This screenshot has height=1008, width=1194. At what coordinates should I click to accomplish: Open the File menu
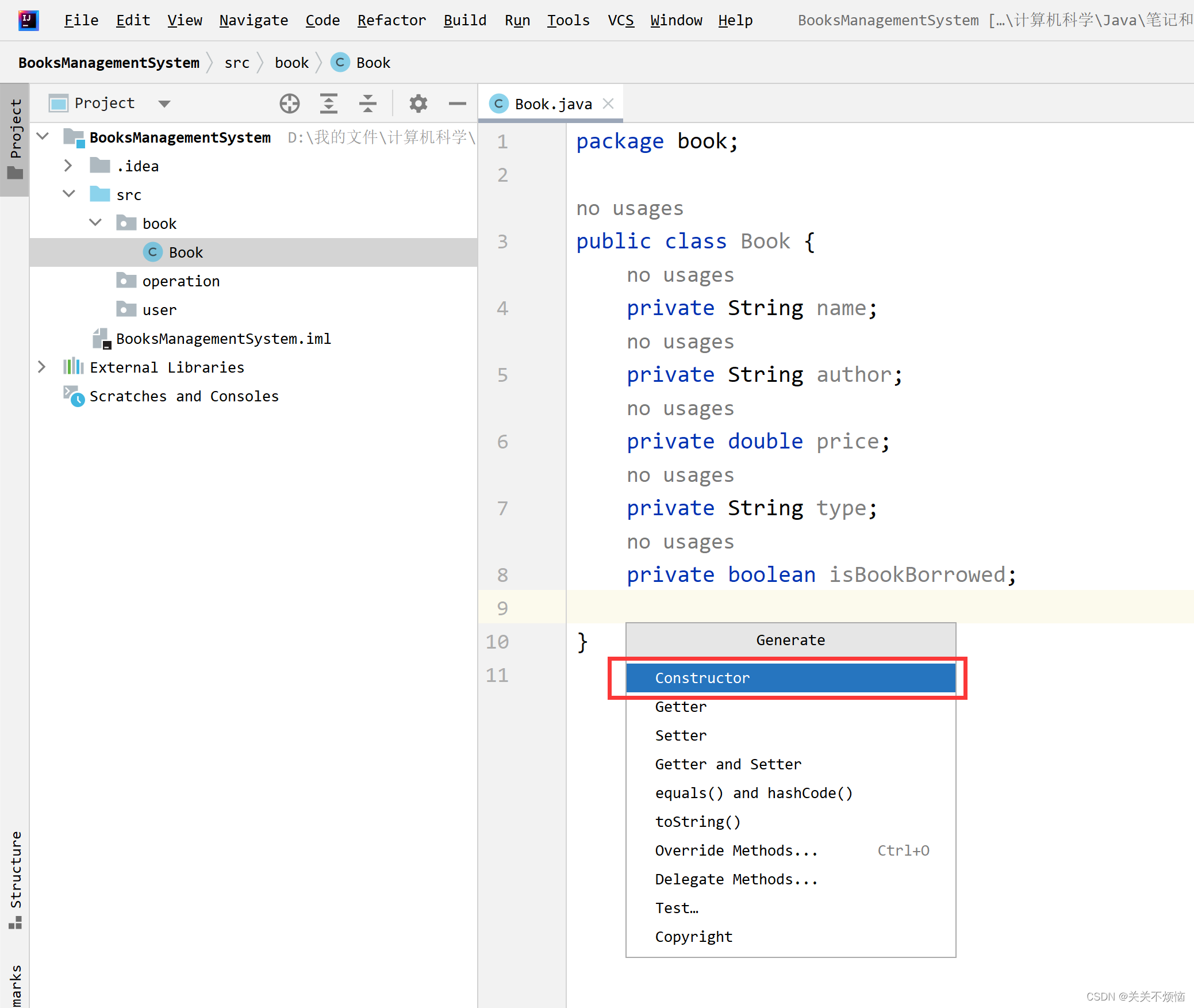click(x=81, y=21)
